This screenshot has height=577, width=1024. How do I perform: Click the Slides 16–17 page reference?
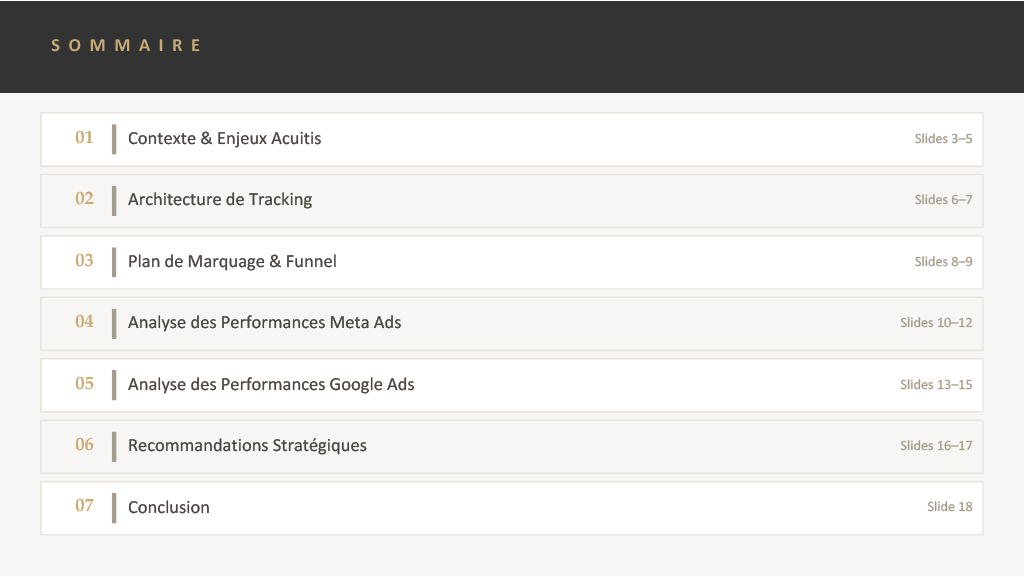tap(936, 446)
